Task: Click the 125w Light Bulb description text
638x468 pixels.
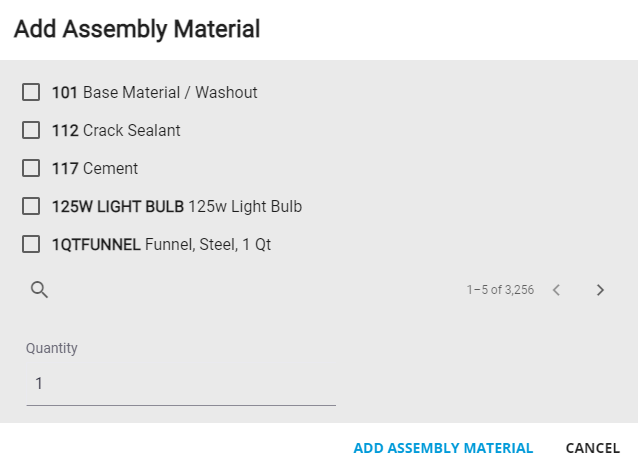Action: tap(245, 207)
